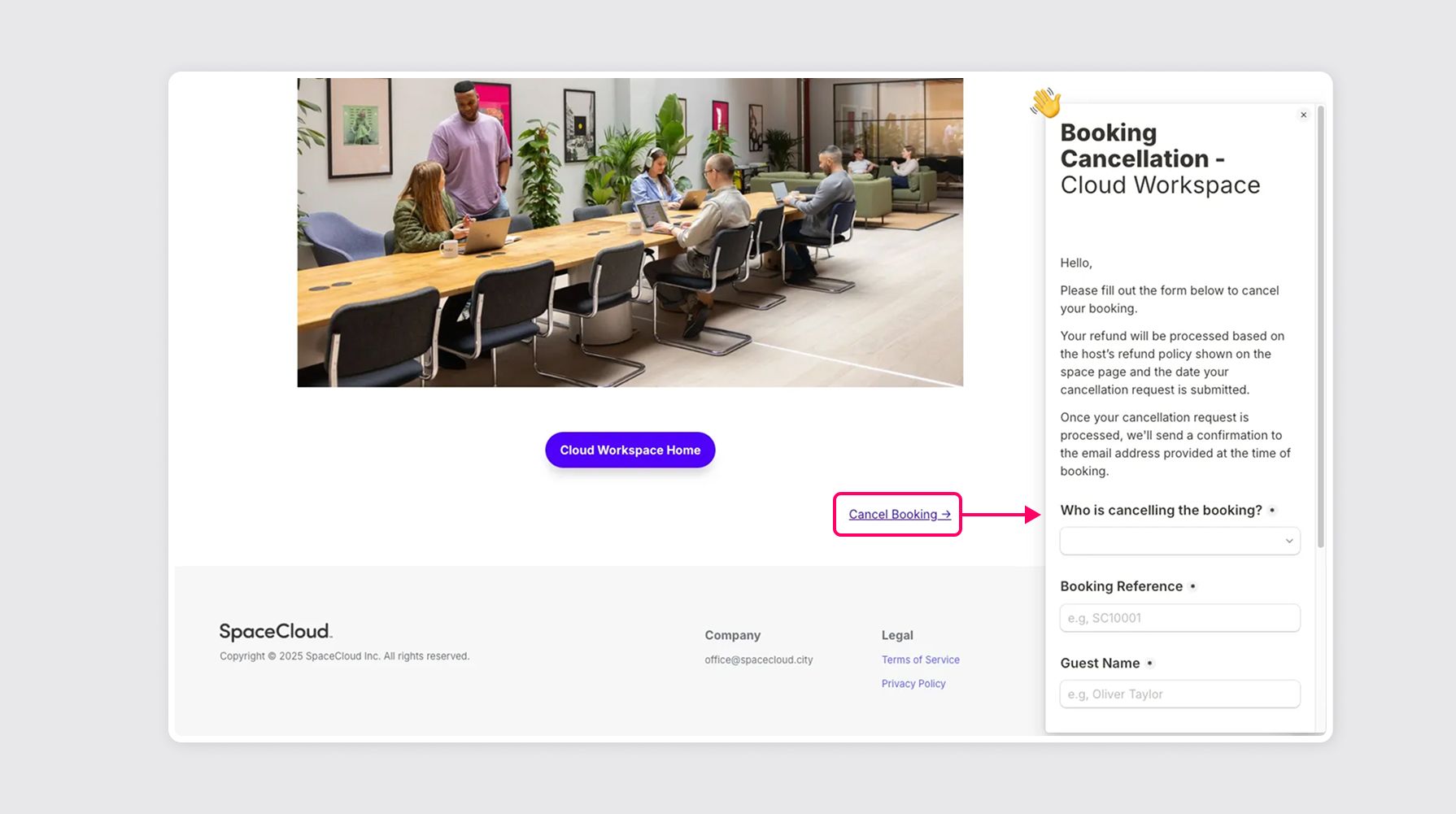Click the 'Cloud Workspace' subtitle in panel
1456x814 pixels.
pos(1160,185)
